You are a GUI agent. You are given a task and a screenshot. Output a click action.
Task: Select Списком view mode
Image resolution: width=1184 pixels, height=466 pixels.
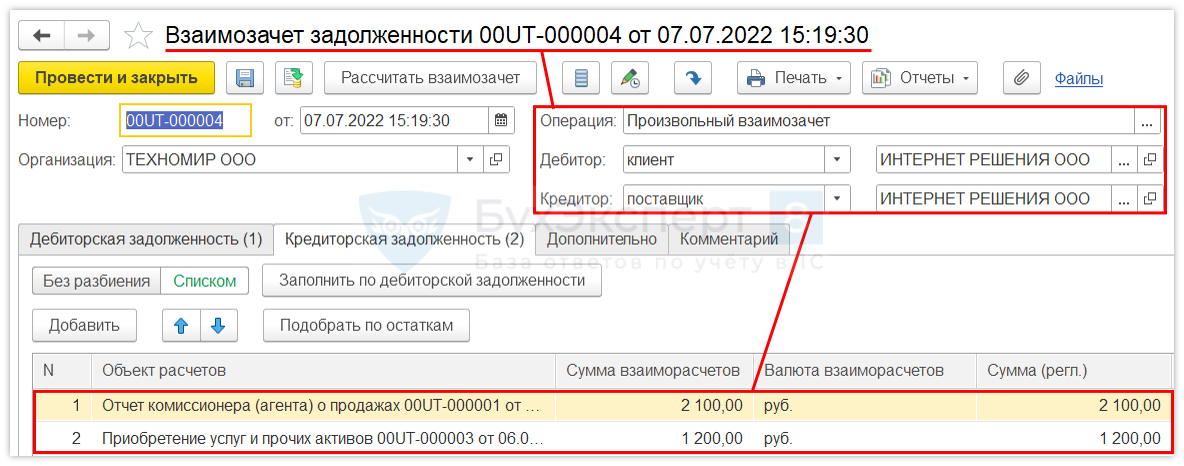point(205,281)
